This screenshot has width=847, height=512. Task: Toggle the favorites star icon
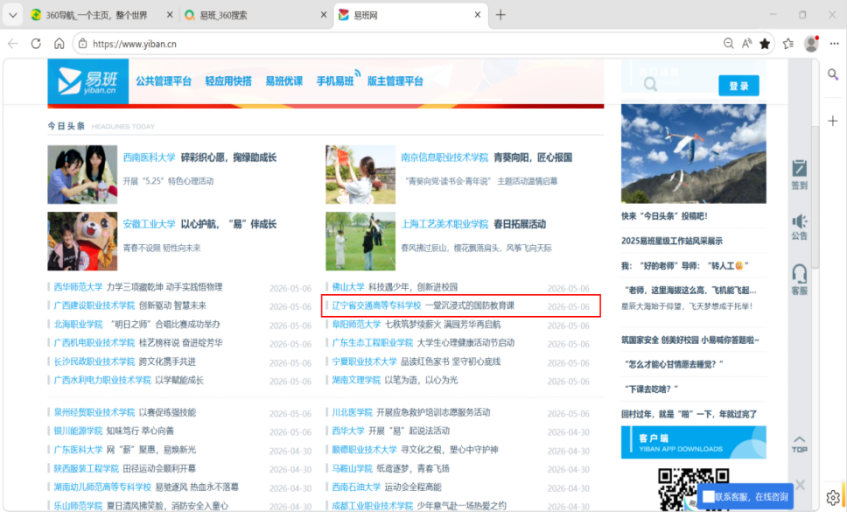pyautogui.click(x=765, y=44)
